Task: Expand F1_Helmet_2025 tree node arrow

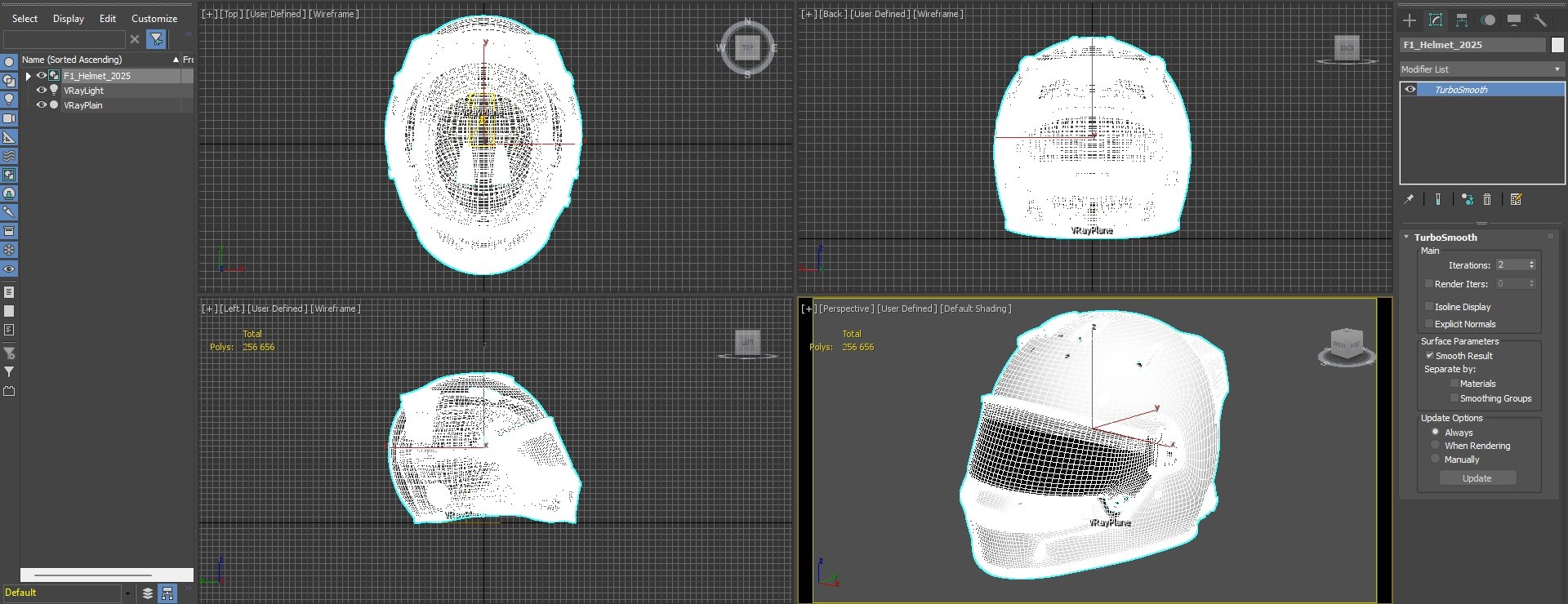Action: [x=29, y=76]
